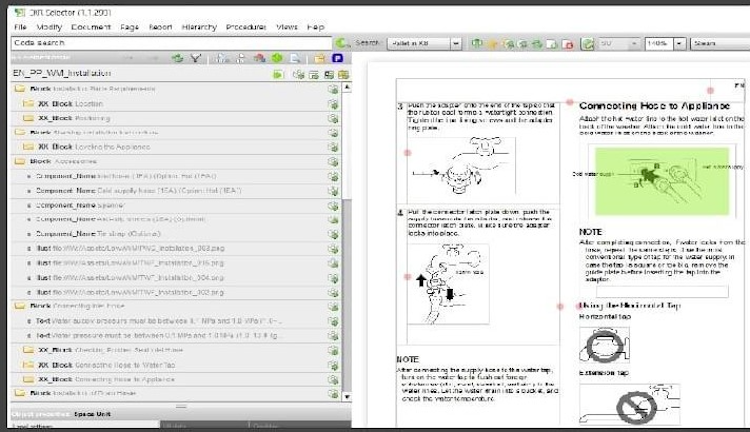750x432 pixels.
Task: Open the Hierarchy menu
Action: (199, 27)
